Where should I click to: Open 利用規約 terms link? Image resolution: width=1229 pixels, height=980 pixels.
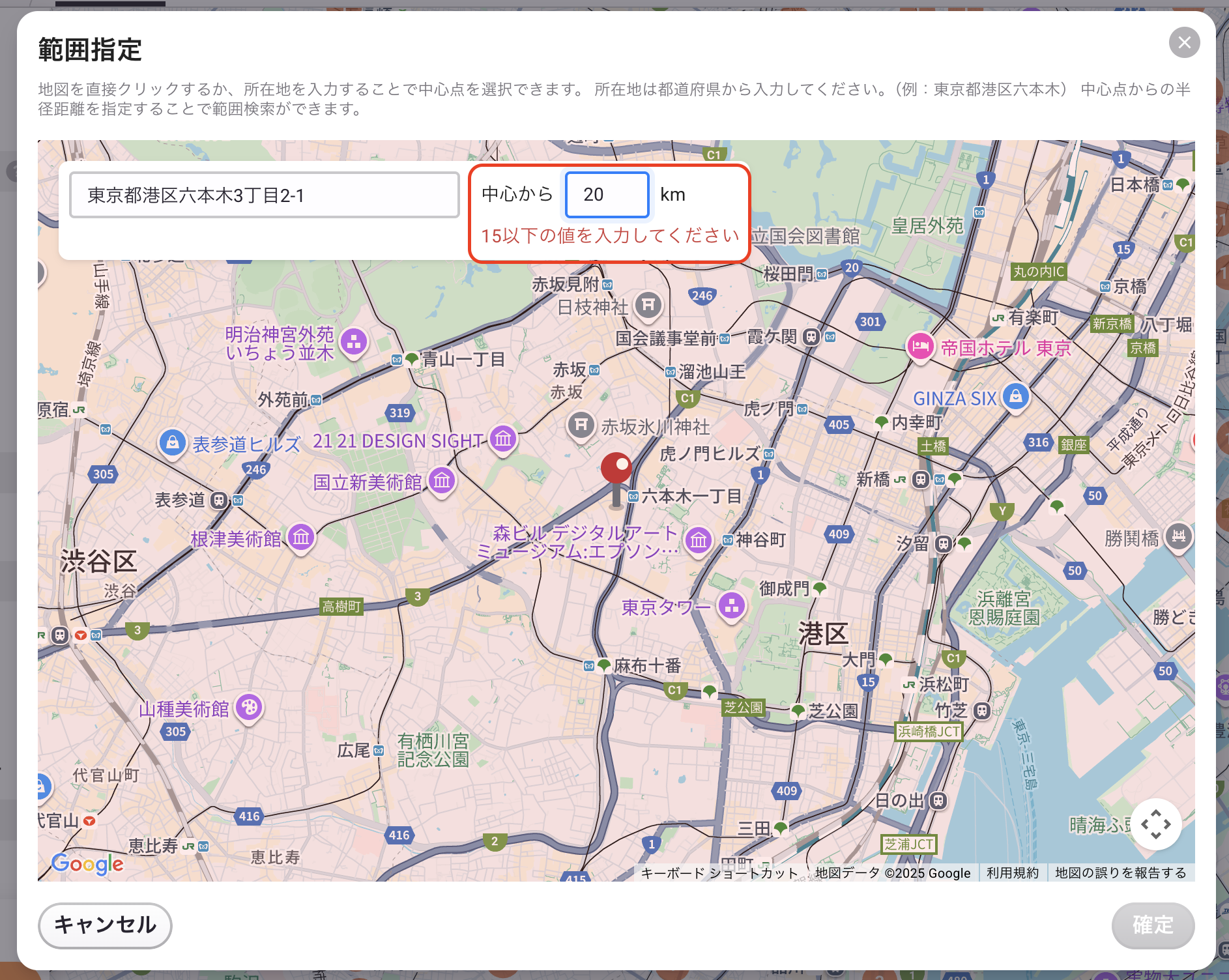[1013, 873]
